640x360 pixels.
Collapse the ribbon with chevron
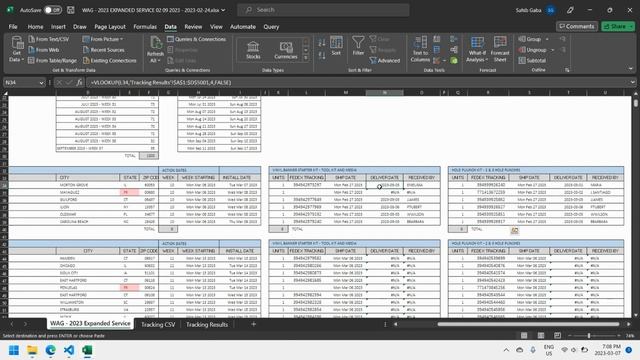pyautogui.click(x=631, y=69)
